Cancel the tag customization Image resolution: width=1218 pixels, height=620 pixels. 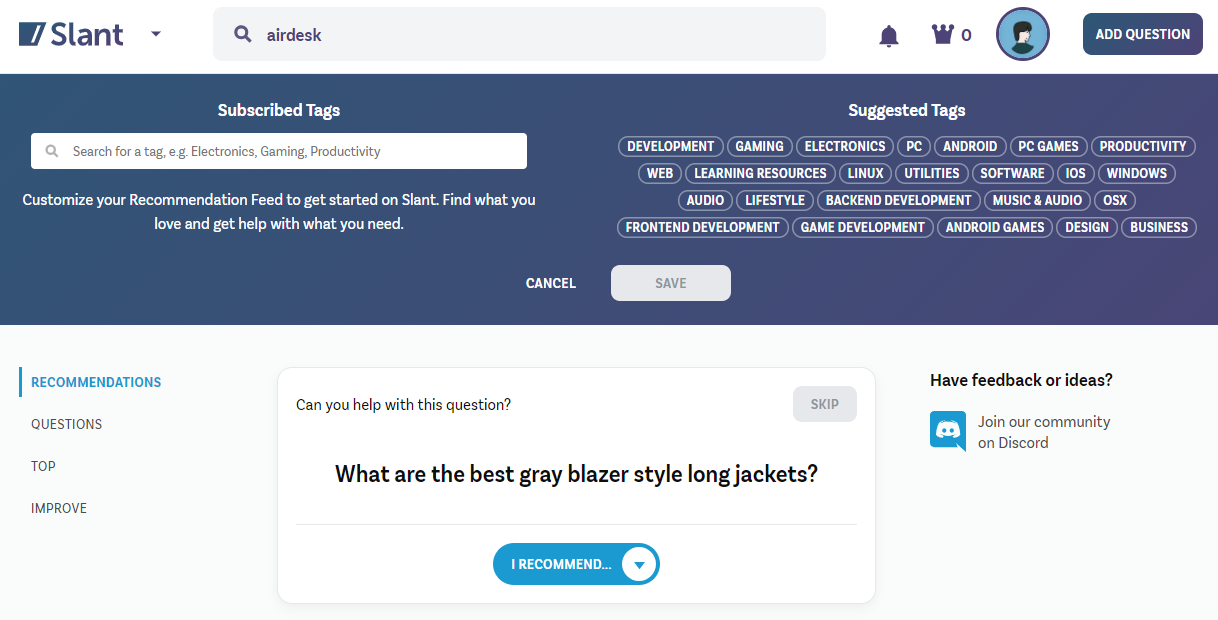click(x=551, y=283)
